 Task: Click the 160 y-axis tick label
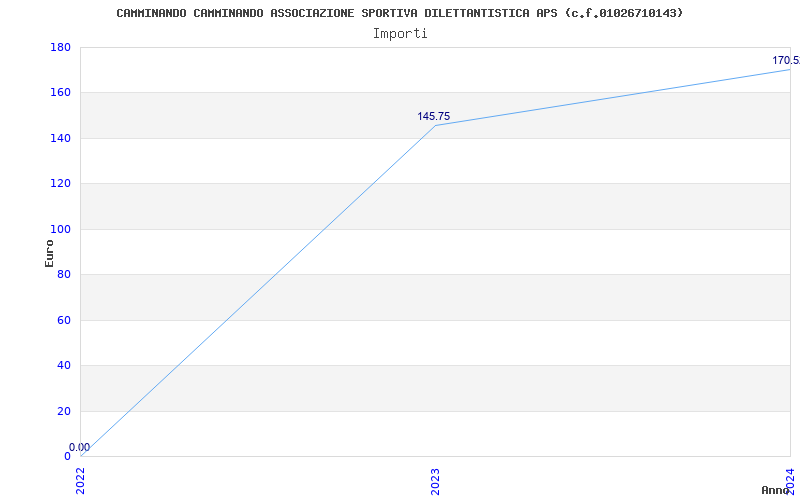click(60, 93)
